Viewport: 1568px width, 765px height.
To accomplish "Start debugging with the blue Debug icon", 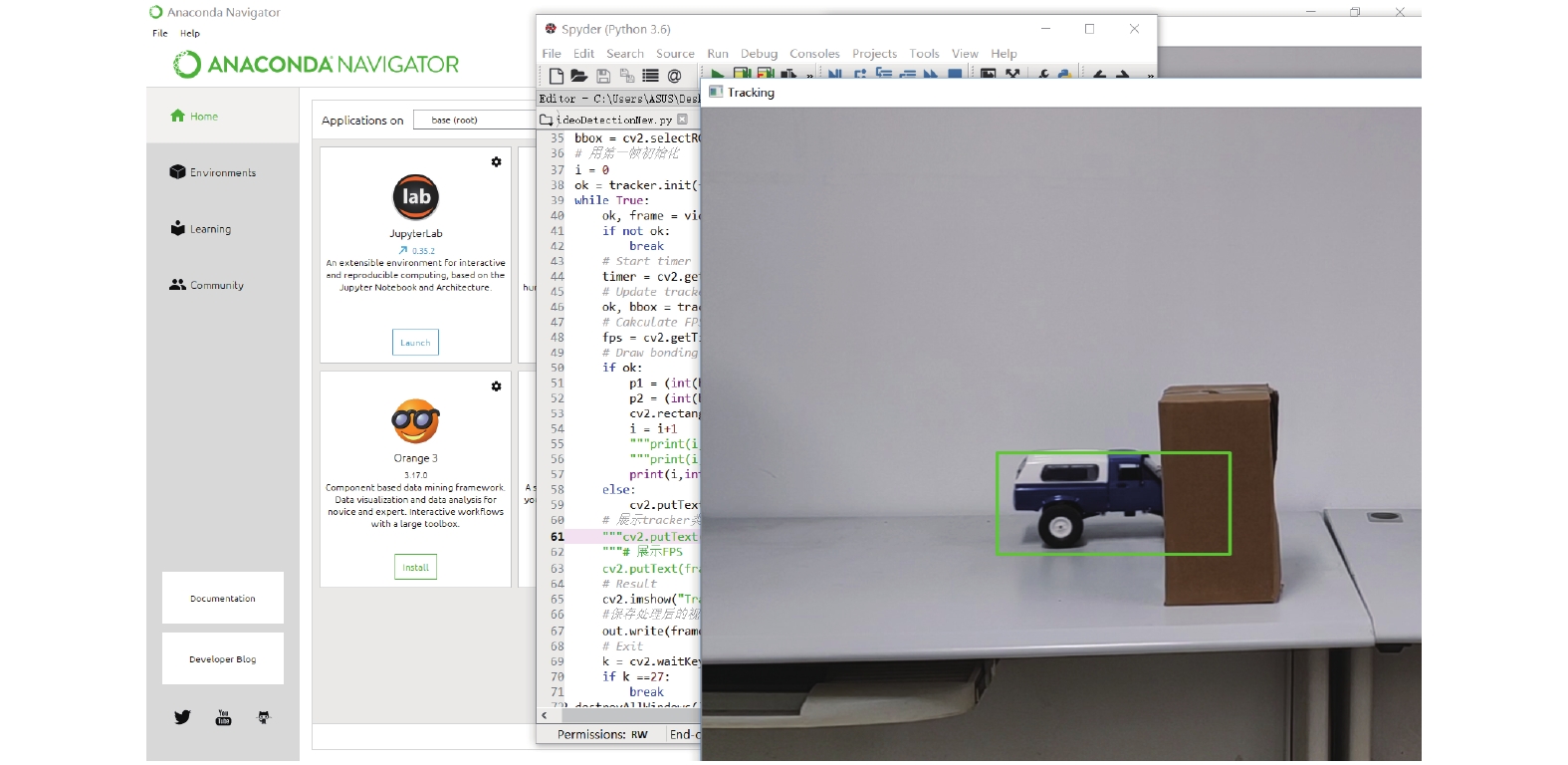I will coord(834,76).
